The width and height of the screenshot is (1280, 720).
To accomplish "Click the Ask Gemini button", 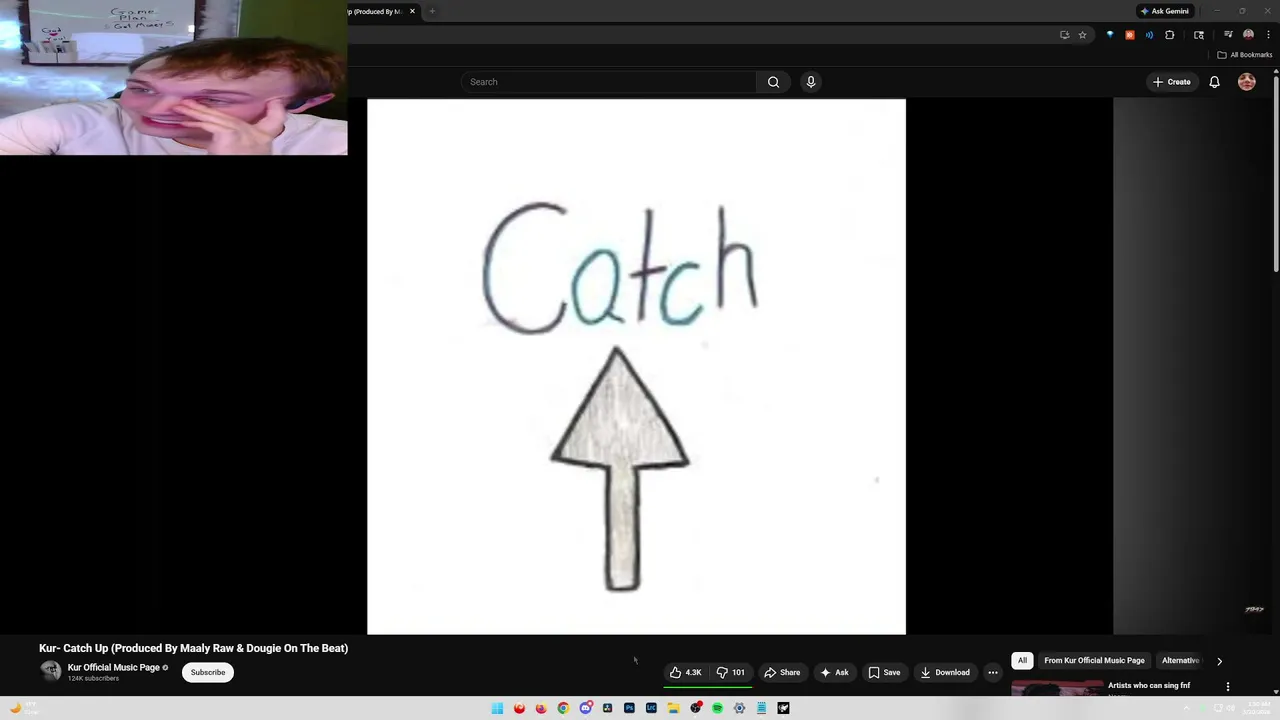I will [x=1165, y=11].
